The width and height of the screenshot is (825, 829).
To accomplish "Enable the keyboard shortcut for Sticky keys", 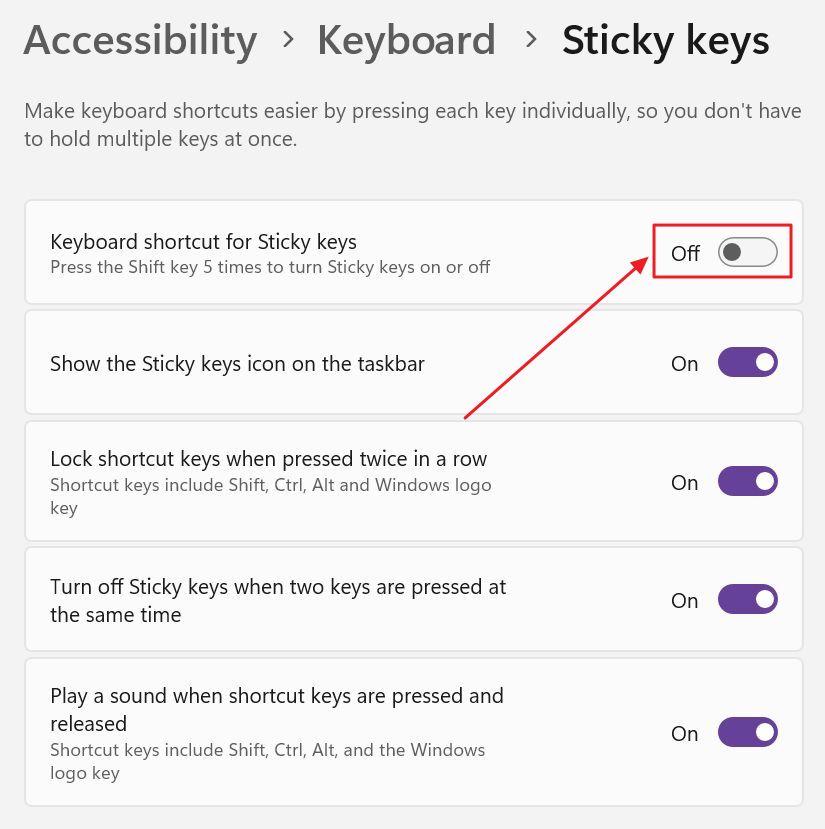I will tap(746, 252).
